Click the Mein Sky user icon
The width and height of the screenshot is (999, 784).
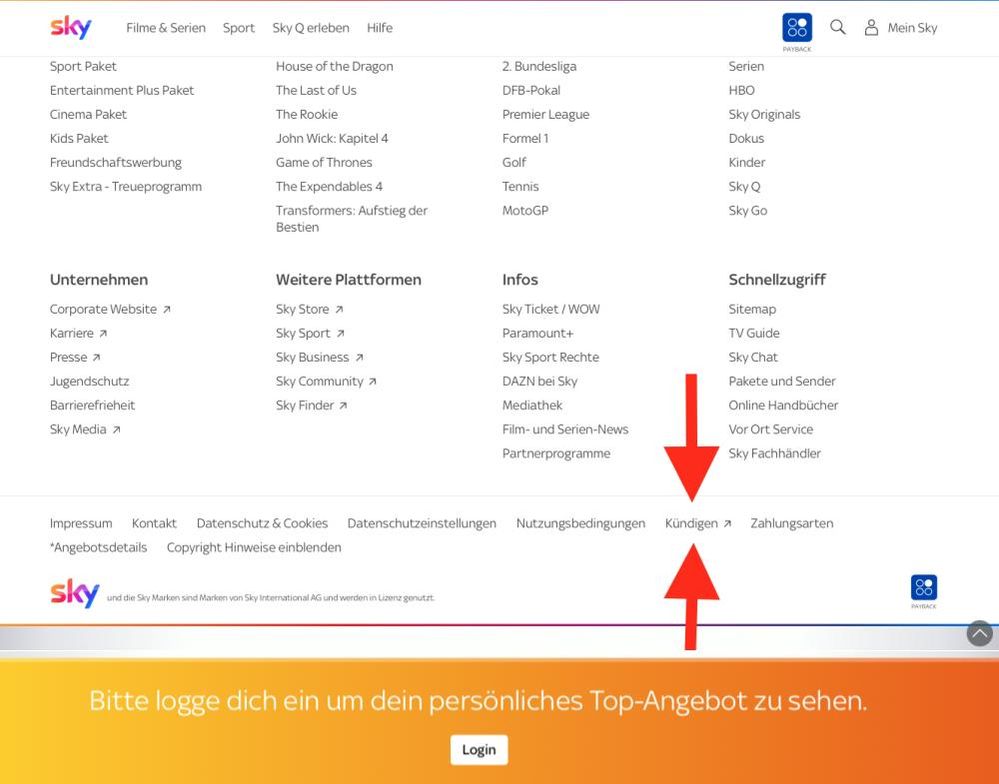871,27
